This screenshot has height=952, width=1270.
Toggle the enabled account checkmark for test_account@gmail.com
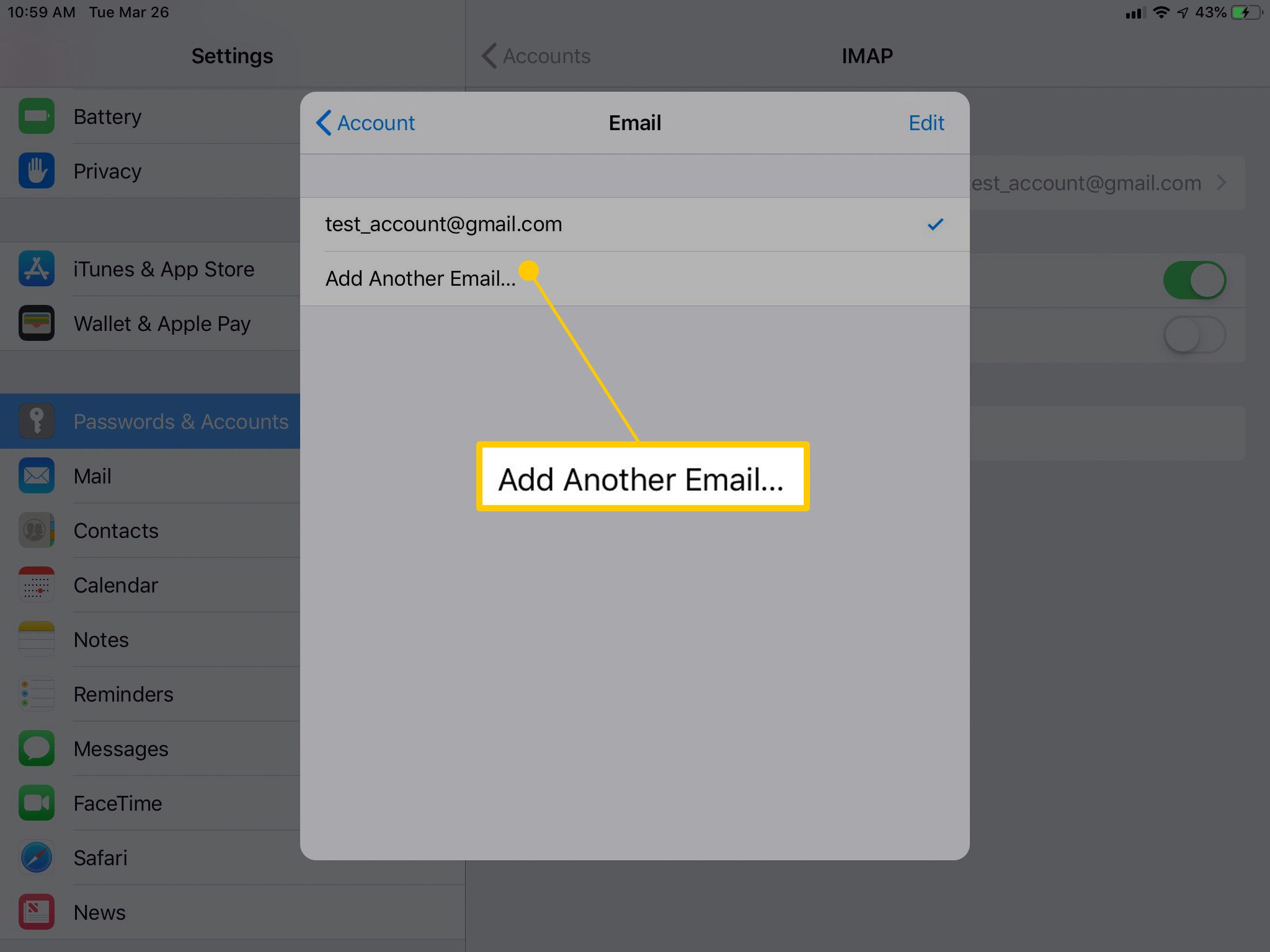click(x=934, y=224)
